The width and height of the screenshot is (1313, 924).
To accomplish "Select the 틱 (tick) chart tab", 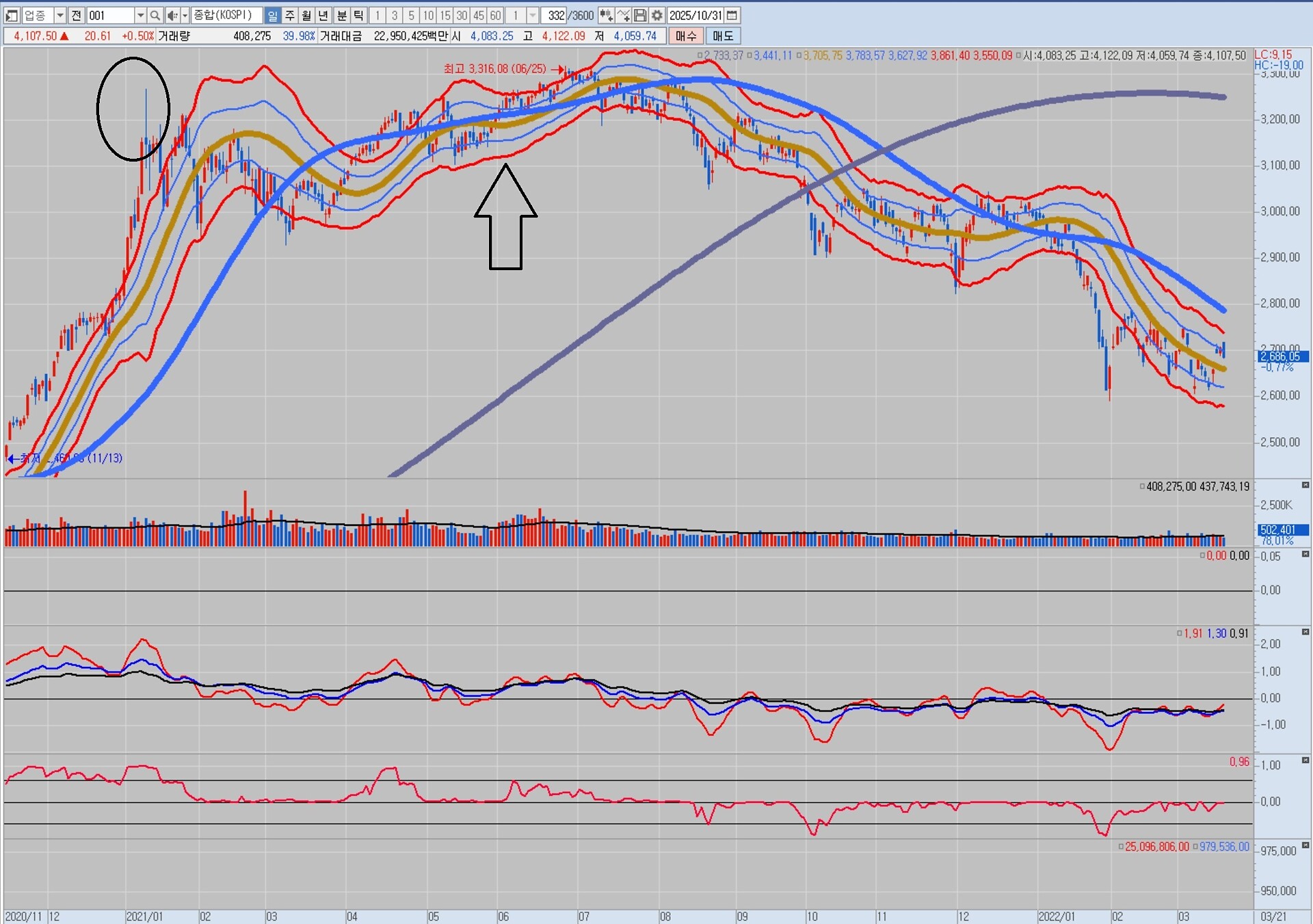I will pos(358,15).
